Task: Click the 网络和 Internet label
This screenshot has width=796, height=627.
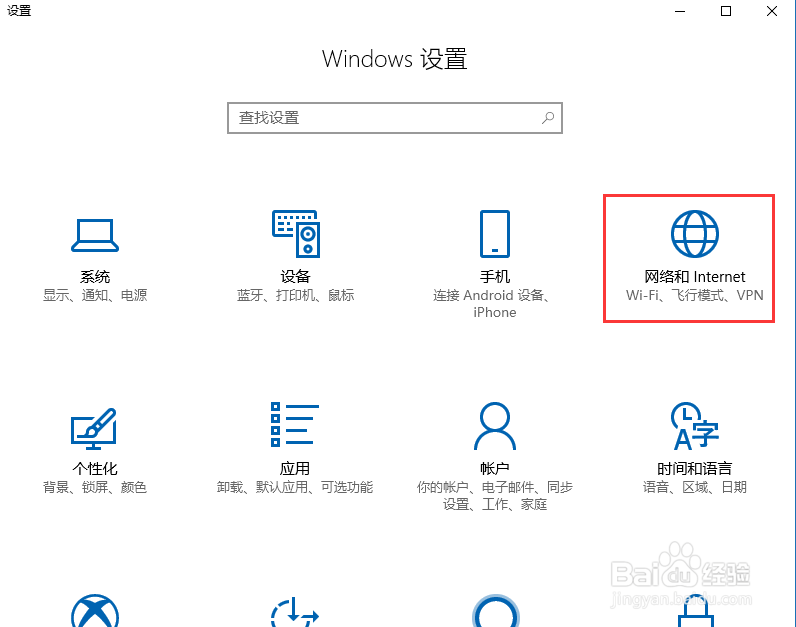Action: tap(694, 277)
